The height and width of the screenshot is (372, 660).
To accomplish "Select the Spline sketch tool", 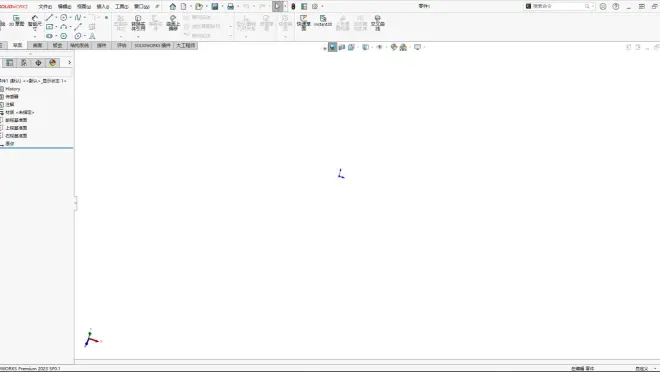I will (78, 17).
